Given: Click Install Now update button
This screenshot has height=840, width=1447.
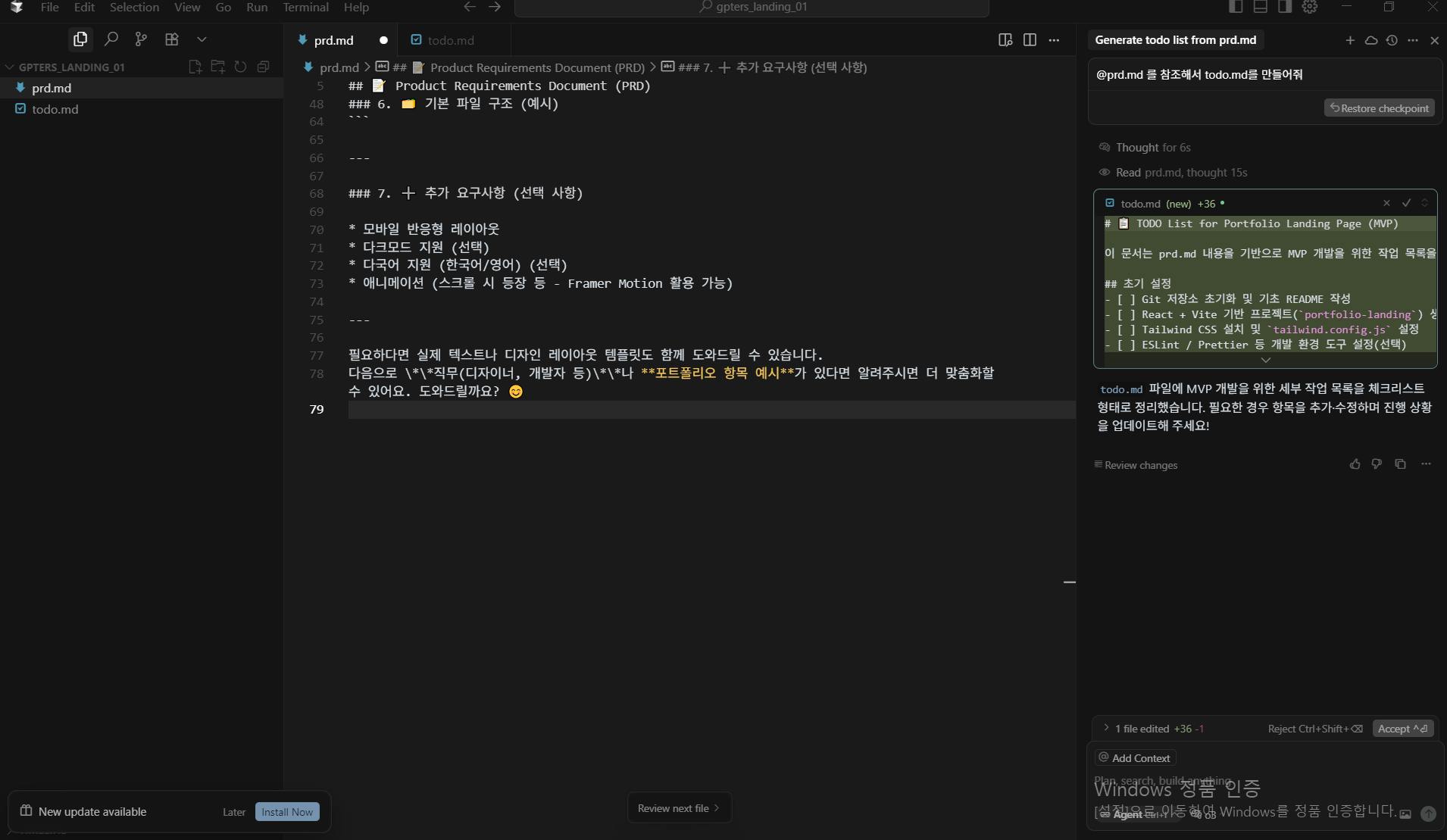Looking at the screenshot, I should [x=287, y=812].
